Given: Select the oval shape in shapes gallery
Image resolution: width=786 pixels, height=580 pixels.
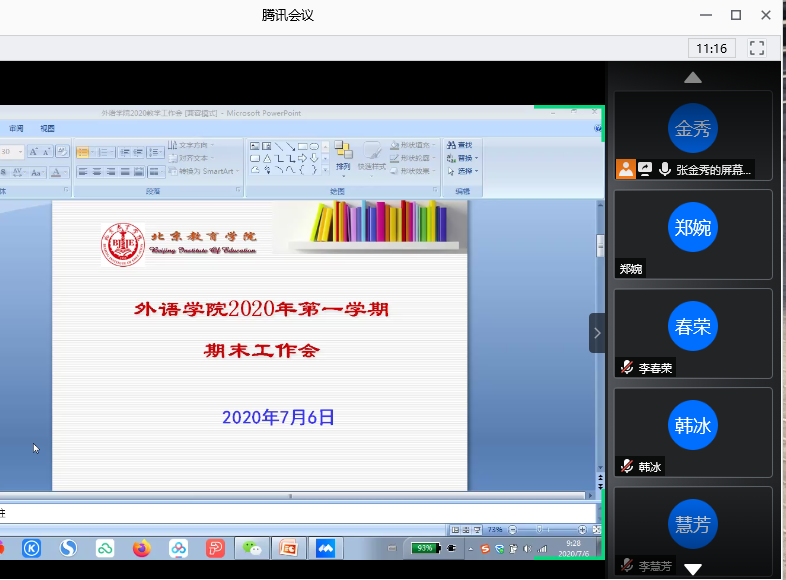Looking at the screenshot, I should click(x=314, y=146).
